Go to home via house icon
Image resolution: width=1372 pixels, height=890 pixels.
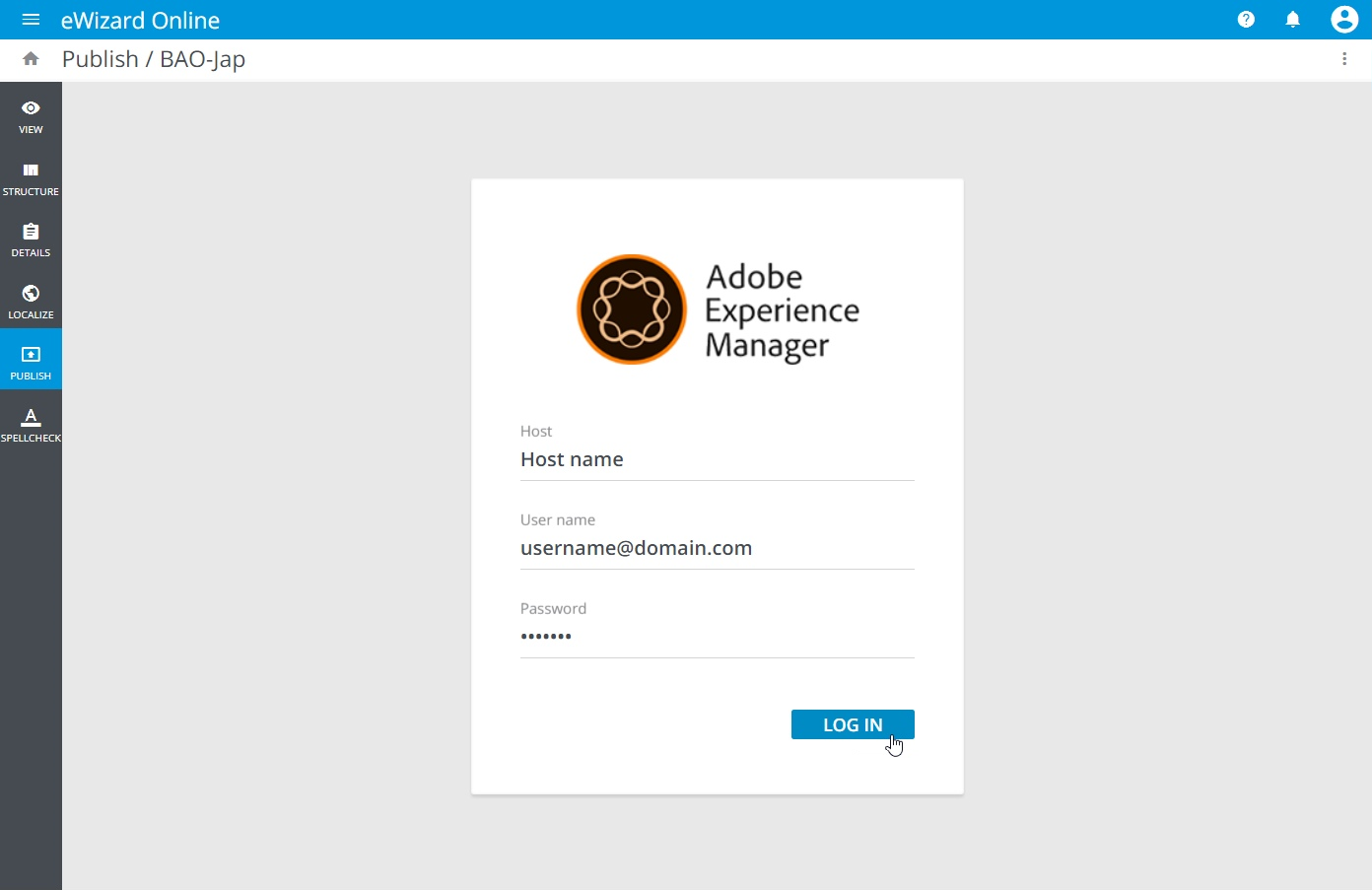click(x=31, y=59)
